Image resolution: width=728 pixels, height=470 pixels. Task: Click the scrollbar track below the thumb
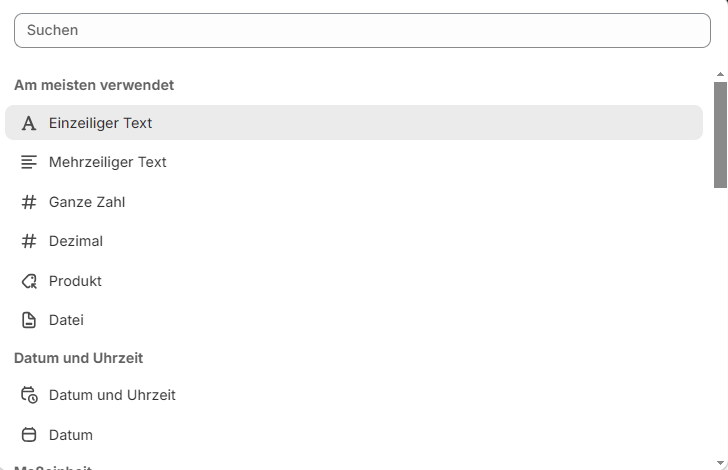click(720, 320)
